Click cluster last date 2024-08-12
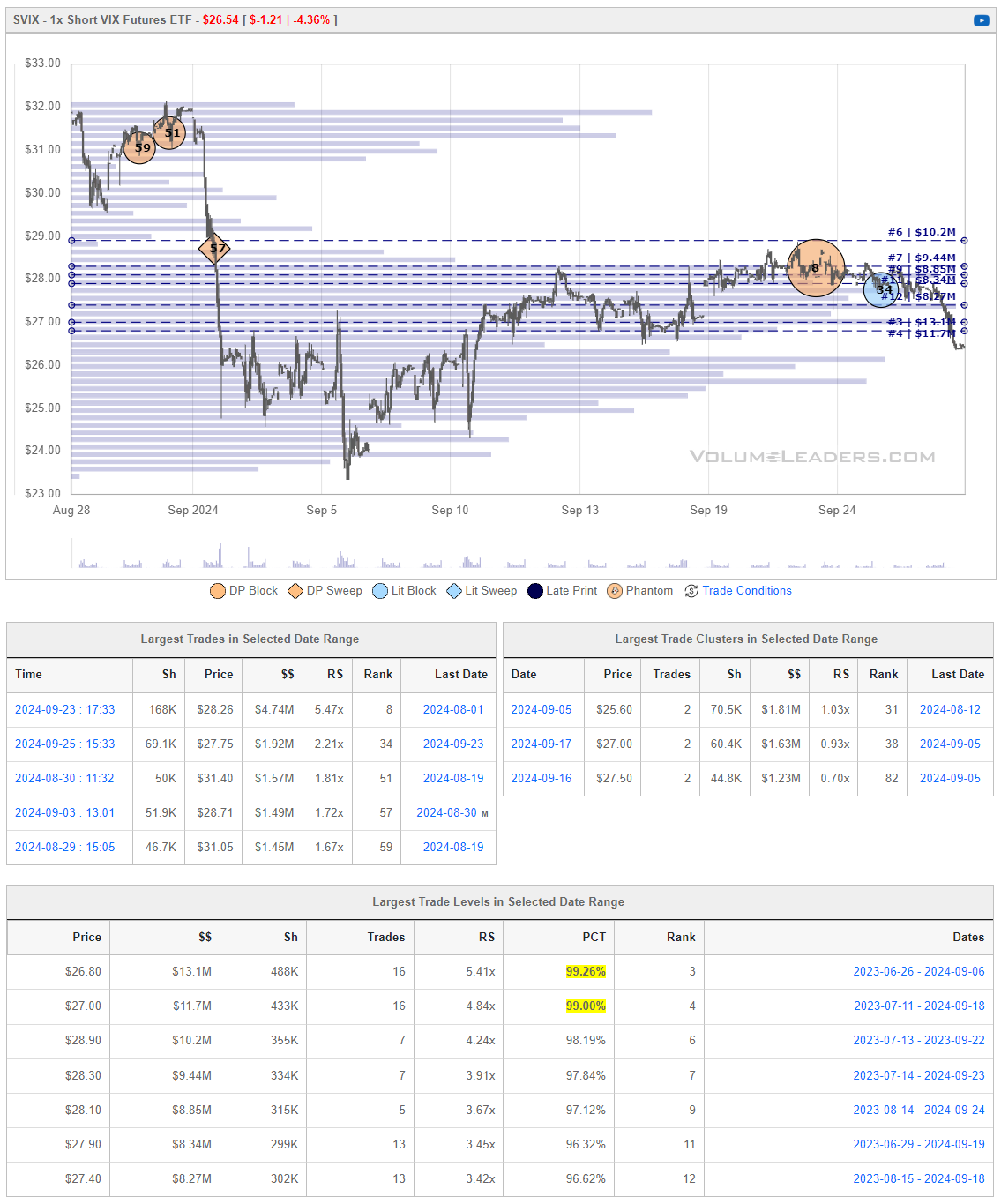Image resolution: width=1001 pixels, height=1204 pixels. (x=950, y=709)
